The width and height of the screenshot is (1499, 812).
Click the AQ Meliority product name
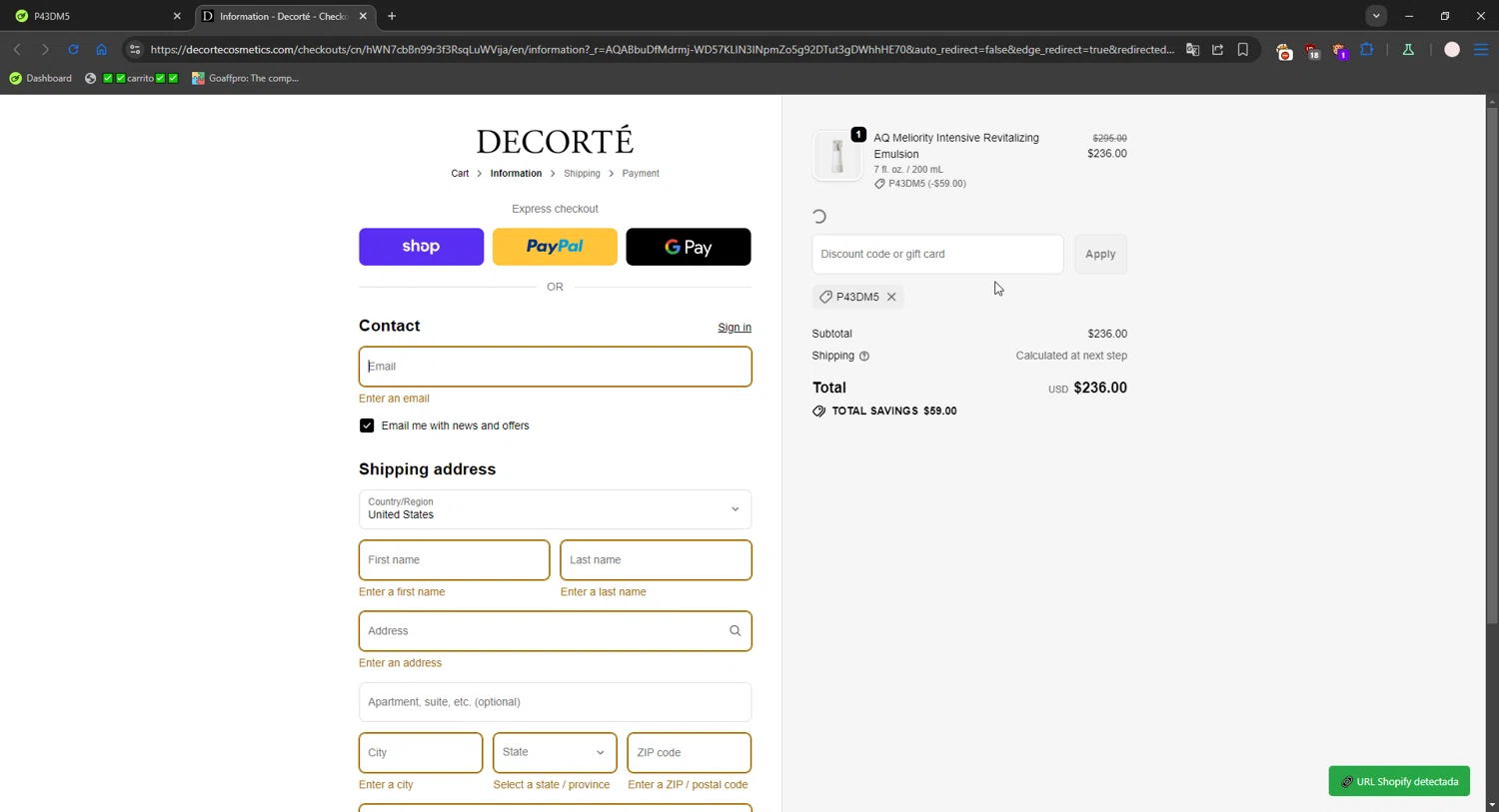click(x=956, y=146)
